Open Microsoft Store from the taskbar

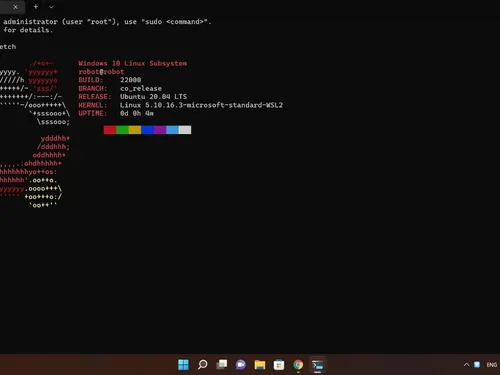(279, 365)
